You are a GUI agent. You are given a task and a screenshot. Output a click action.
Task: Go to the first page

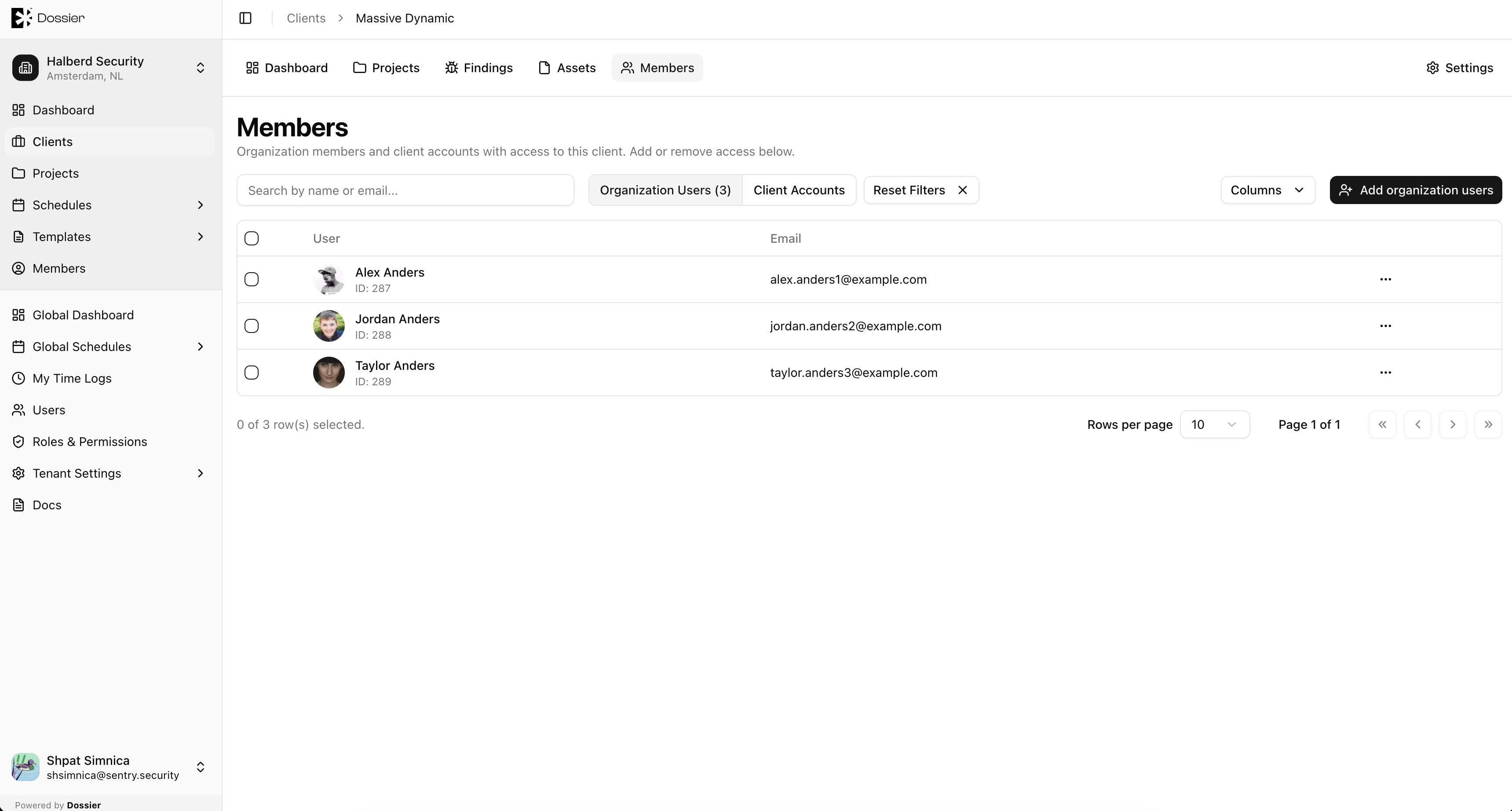coord(1382,424)
